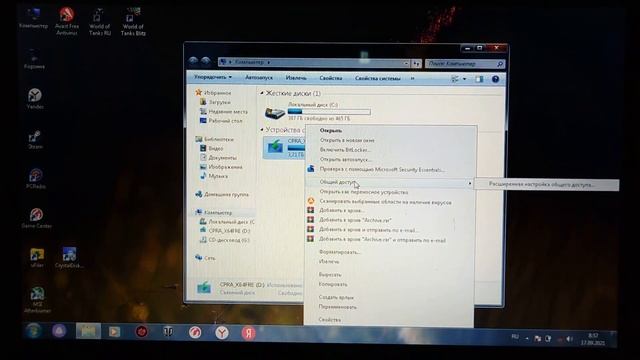Image resolution: width=640 pixels, height=360 pixels.
Task: Open the Game Center desktop shortcut
Action: pyautogui.click(x=36, y=218)
